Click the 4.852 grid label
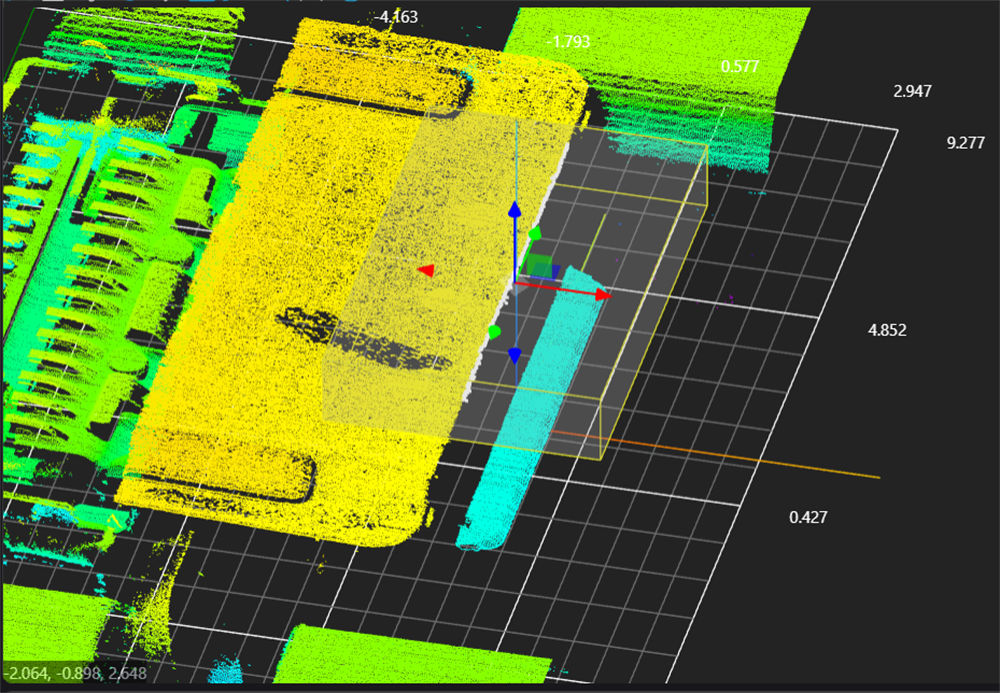Viewport: 1000px width, 693px height. (x=887, y=330)
